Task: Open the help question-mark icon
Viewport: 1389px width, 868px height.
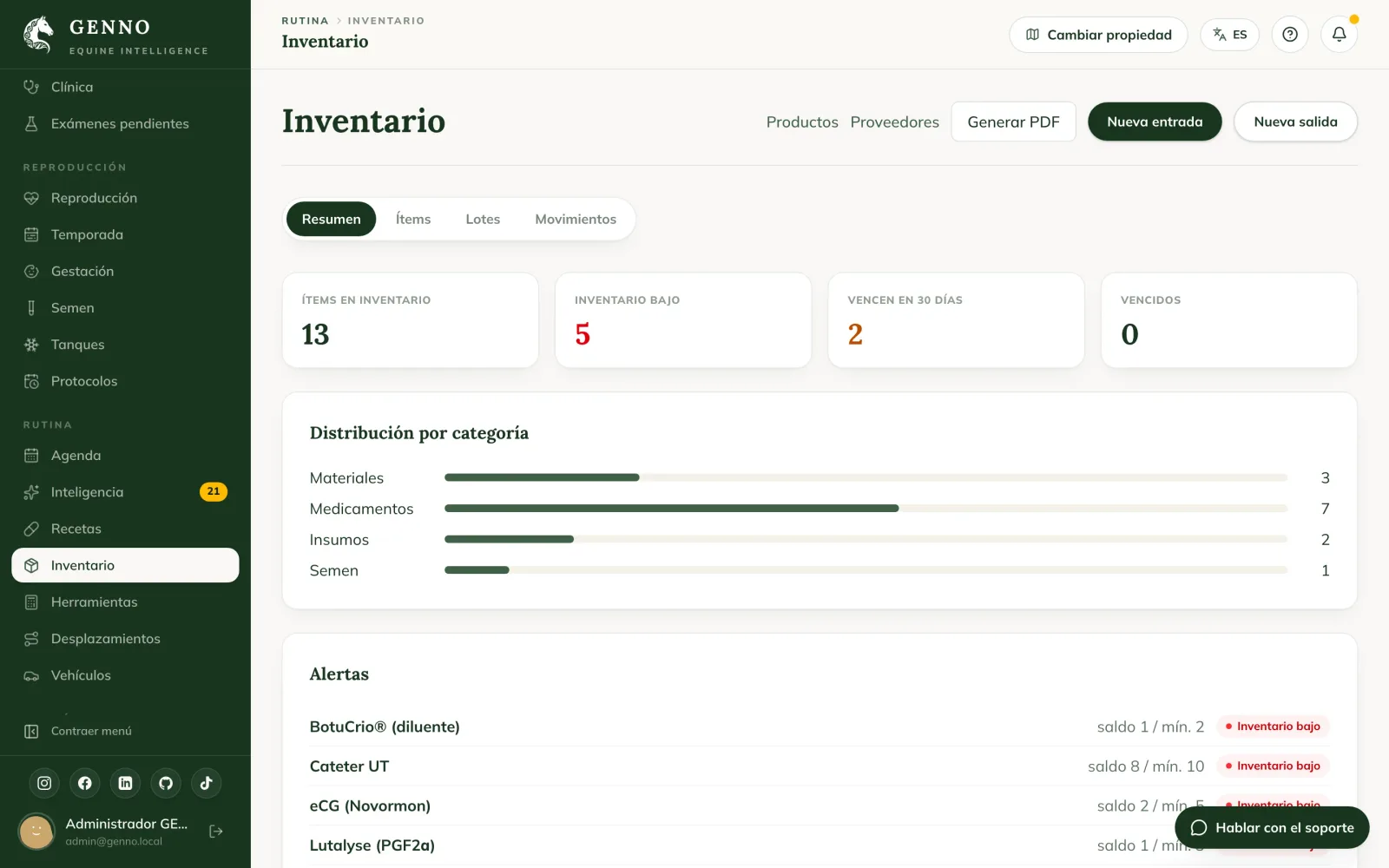Action: coord(1290,35)
